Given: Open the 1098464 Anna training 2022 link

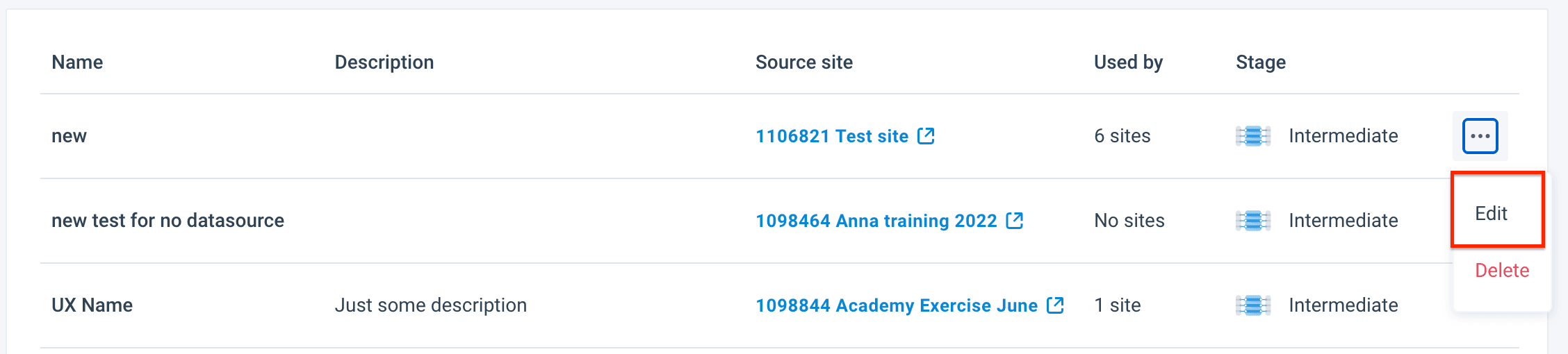Looking at the screenshot, I should (x=876, y=221).
